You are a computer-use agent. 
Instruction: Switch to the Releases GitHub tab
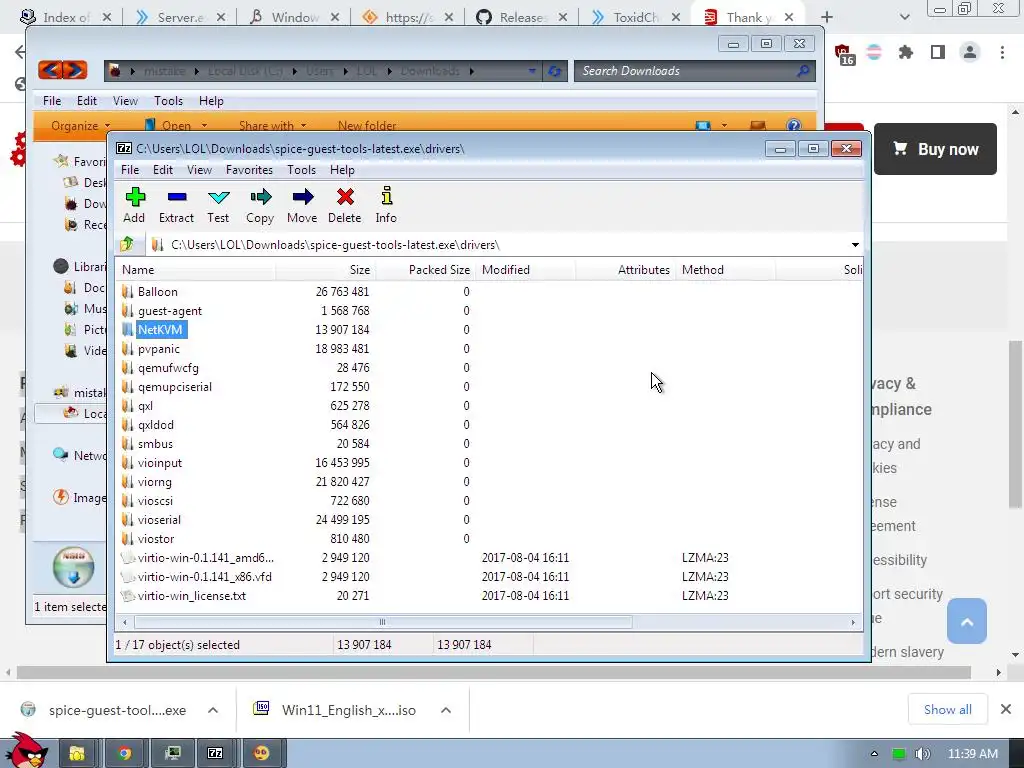522,17
